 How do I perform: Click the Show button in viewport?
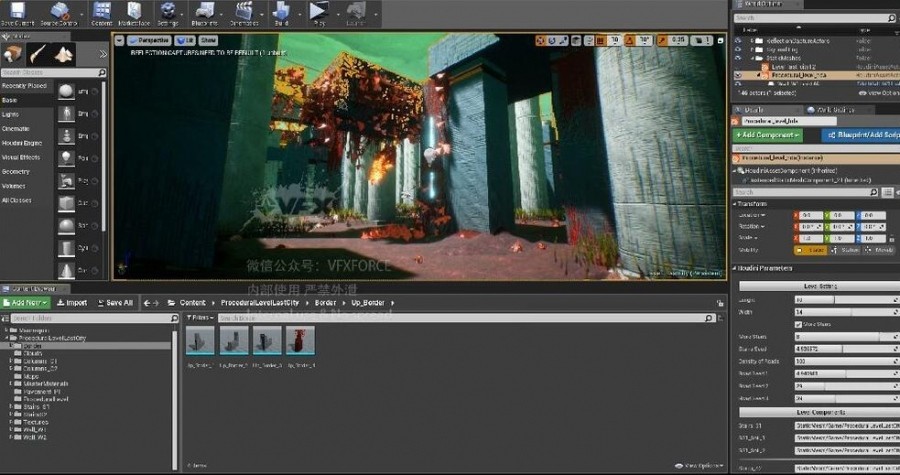(208, 41)
